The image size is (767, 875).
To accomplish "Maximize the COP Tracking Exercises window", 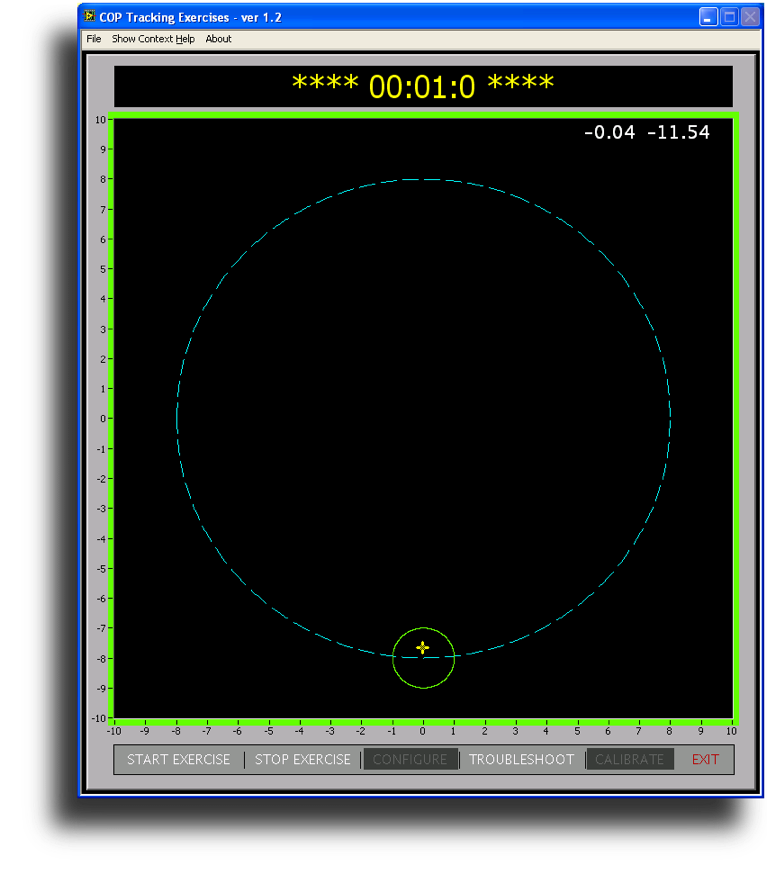I will point(729,17).
